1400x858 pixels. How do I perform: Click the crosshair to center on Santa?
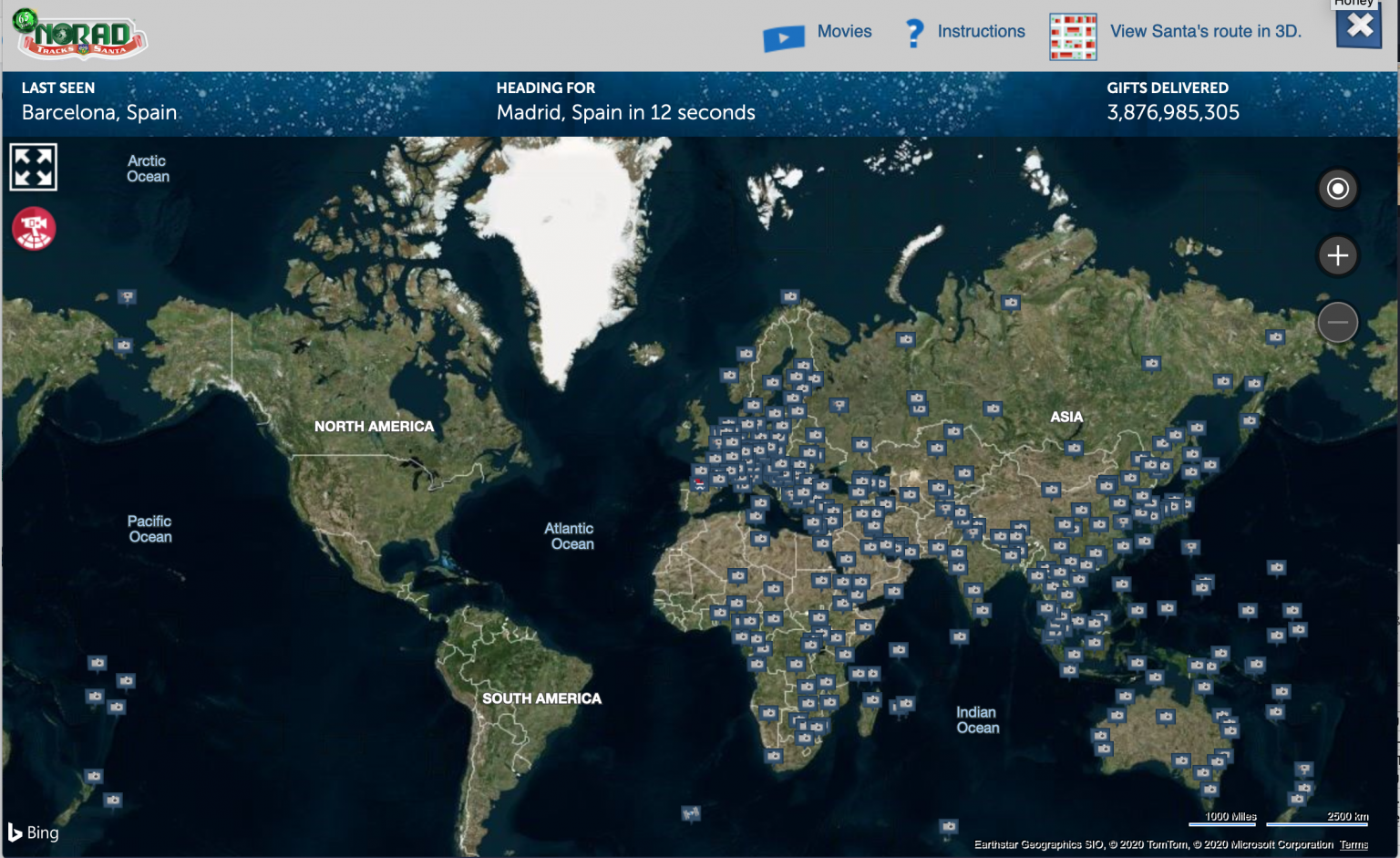(x=1337, y=188)
